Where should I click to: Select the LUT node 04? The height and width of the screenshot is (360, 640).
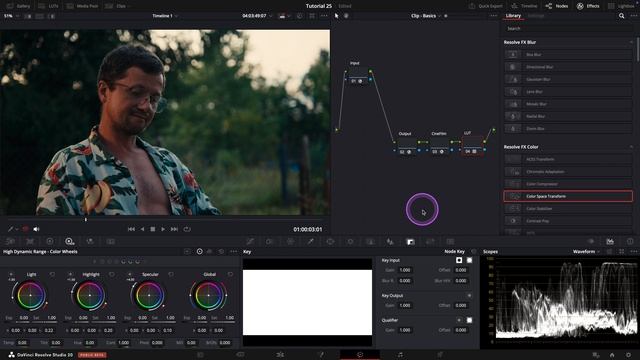[472, 146]
